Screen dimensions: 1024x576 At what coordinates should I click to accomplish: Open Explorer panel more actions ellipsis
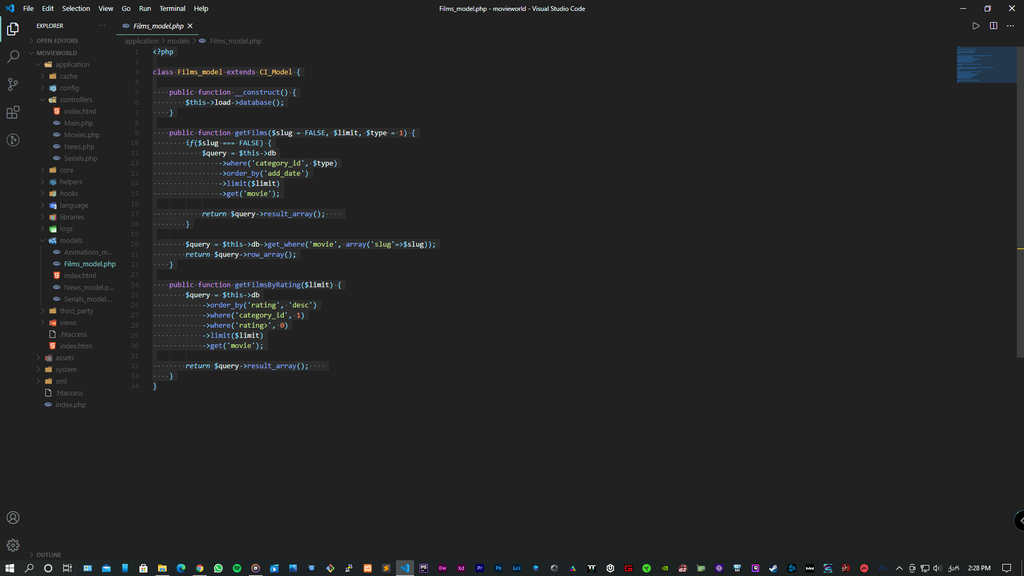(102, 26)
